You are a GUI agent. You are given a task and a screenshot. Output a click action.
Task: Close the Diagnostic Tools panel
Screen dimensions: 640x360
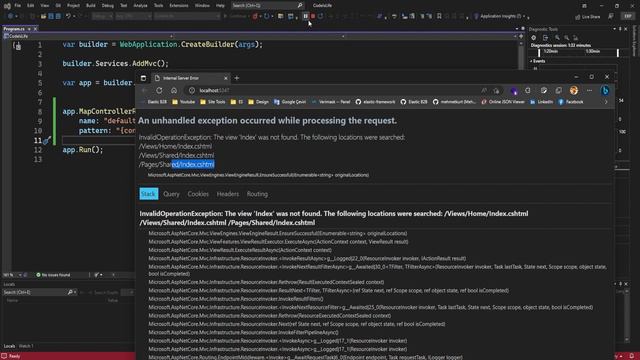click(626, 29)
